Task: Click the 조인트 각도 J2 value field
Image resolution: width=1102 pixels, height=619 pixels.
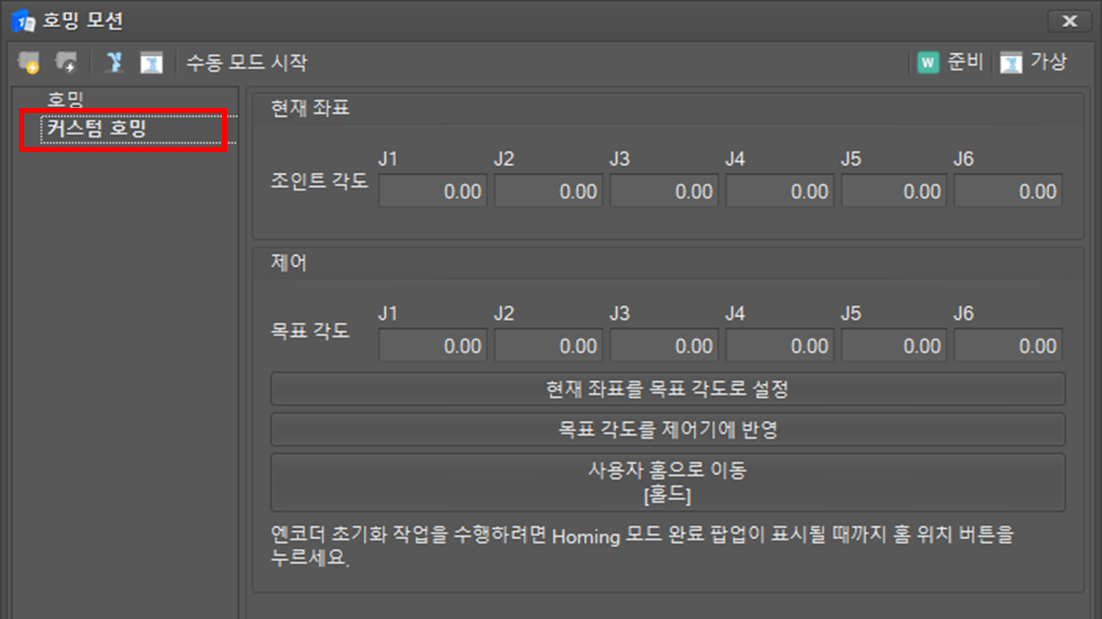Action: [548, 191]
